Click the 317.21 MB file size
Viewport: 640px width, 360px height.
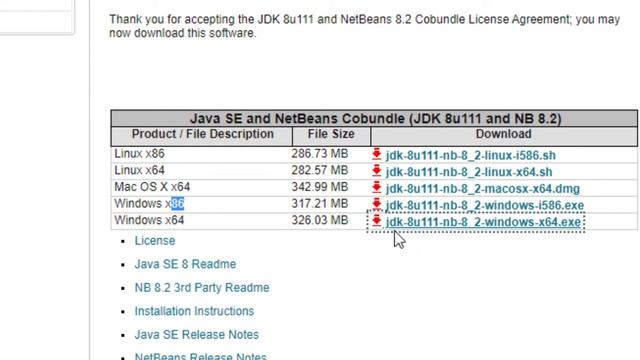320,204
